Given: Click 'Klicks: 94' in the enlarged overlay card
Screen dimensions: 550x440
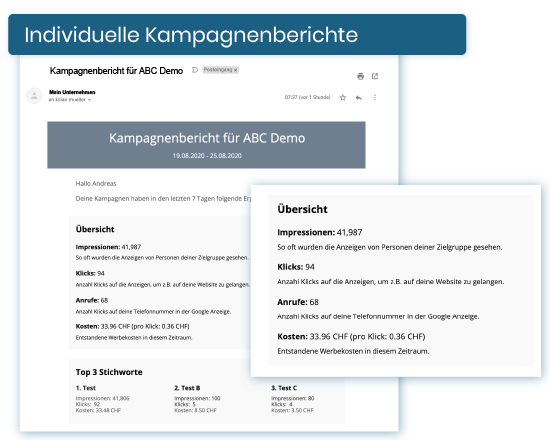Looking at the screenshot, I should 296,267.
